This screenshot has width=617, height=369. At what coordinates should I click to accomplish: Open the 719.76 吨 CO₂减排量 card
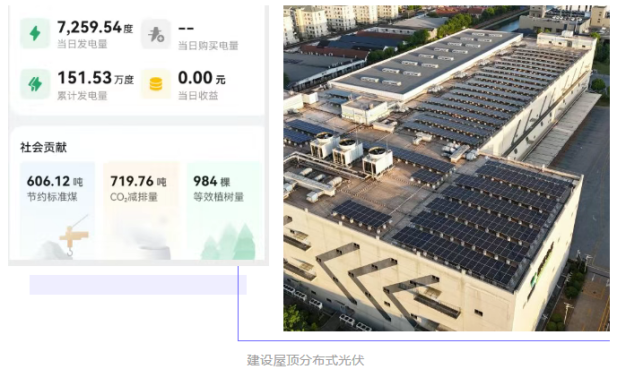[141, 210]
